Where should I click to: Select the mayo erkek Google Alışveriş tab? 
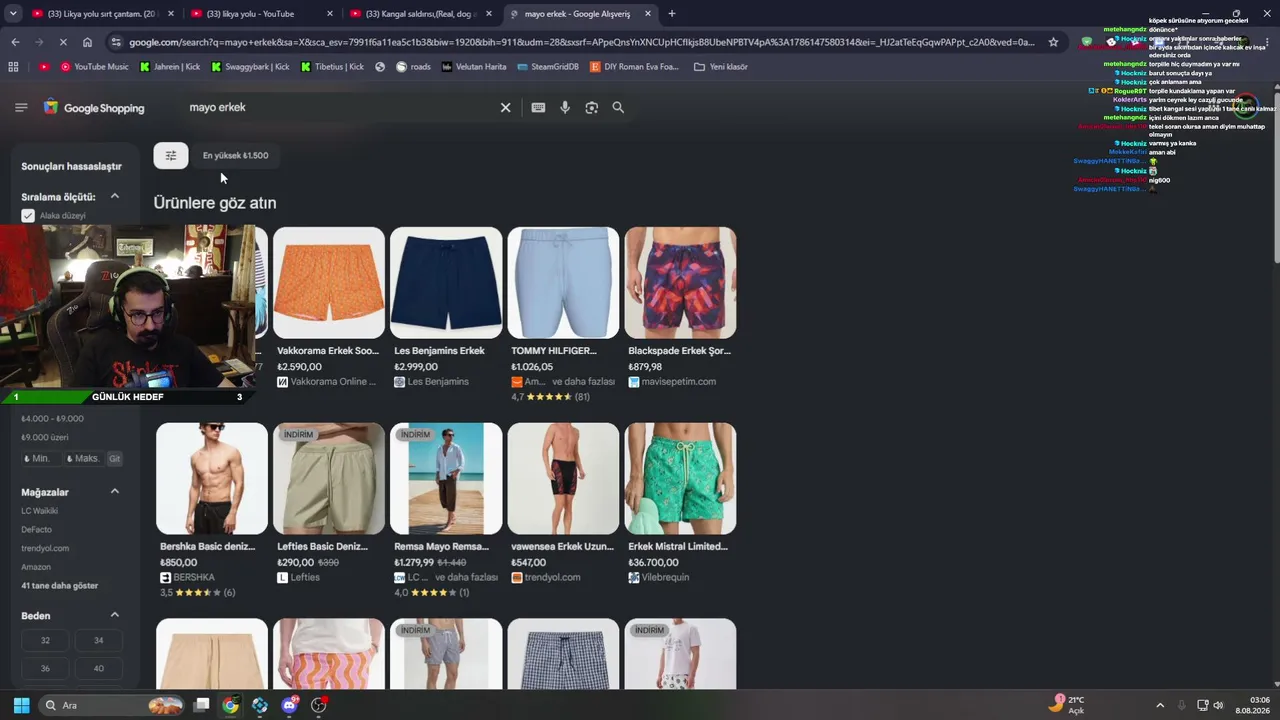[580, 14]
